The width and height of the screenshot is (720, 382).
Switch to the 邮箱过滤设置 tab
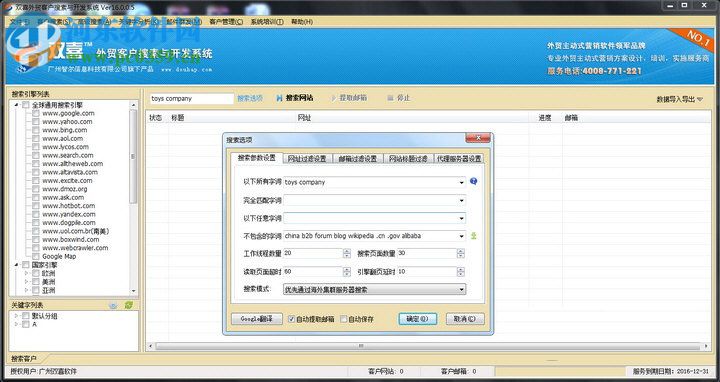(357, 159)
